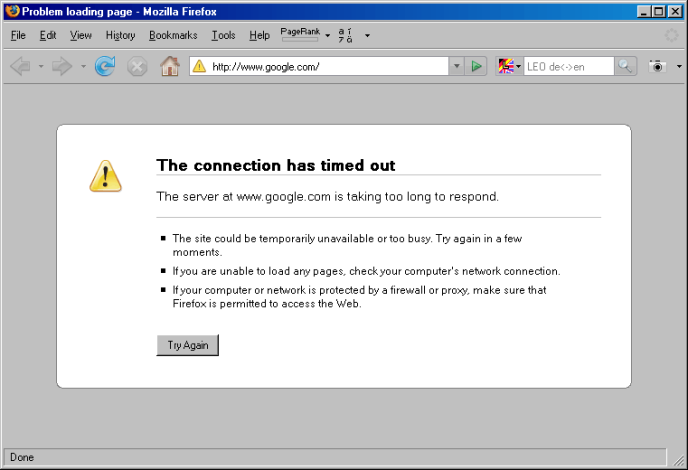The width and height of the screenshot is (688, 470).
Task: Click the Try Again button
Action: pos(187,345)
